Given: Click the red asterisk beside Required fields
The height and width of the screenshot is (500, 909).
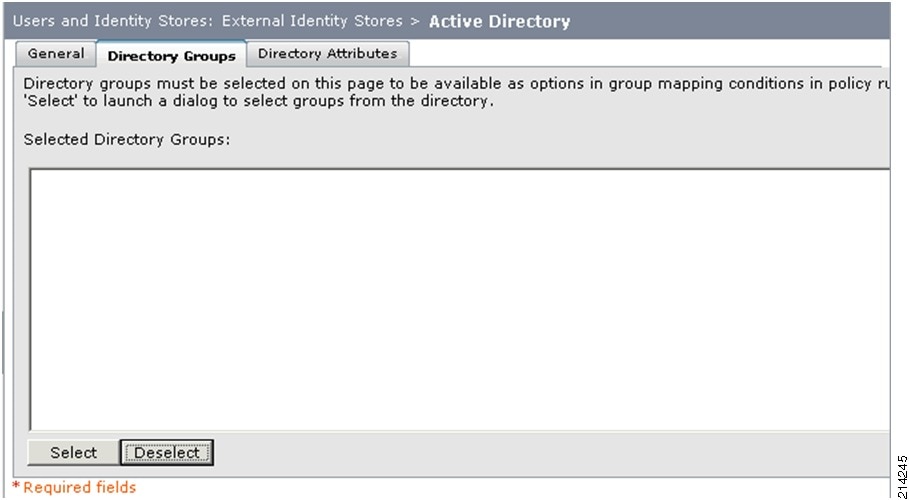Looking at the screenshot, I should 16,486.
